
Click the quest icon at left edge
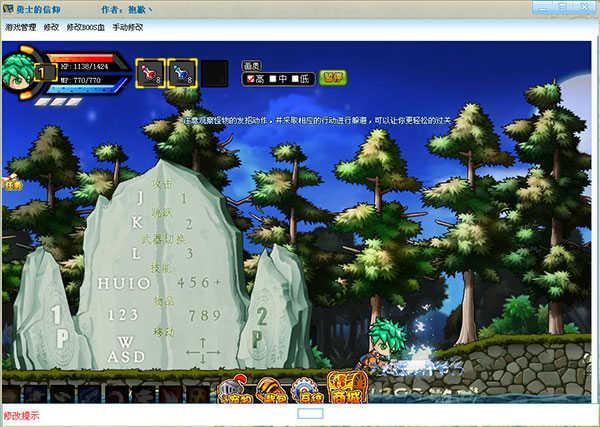pyautogui.click(x=11, y=183)
